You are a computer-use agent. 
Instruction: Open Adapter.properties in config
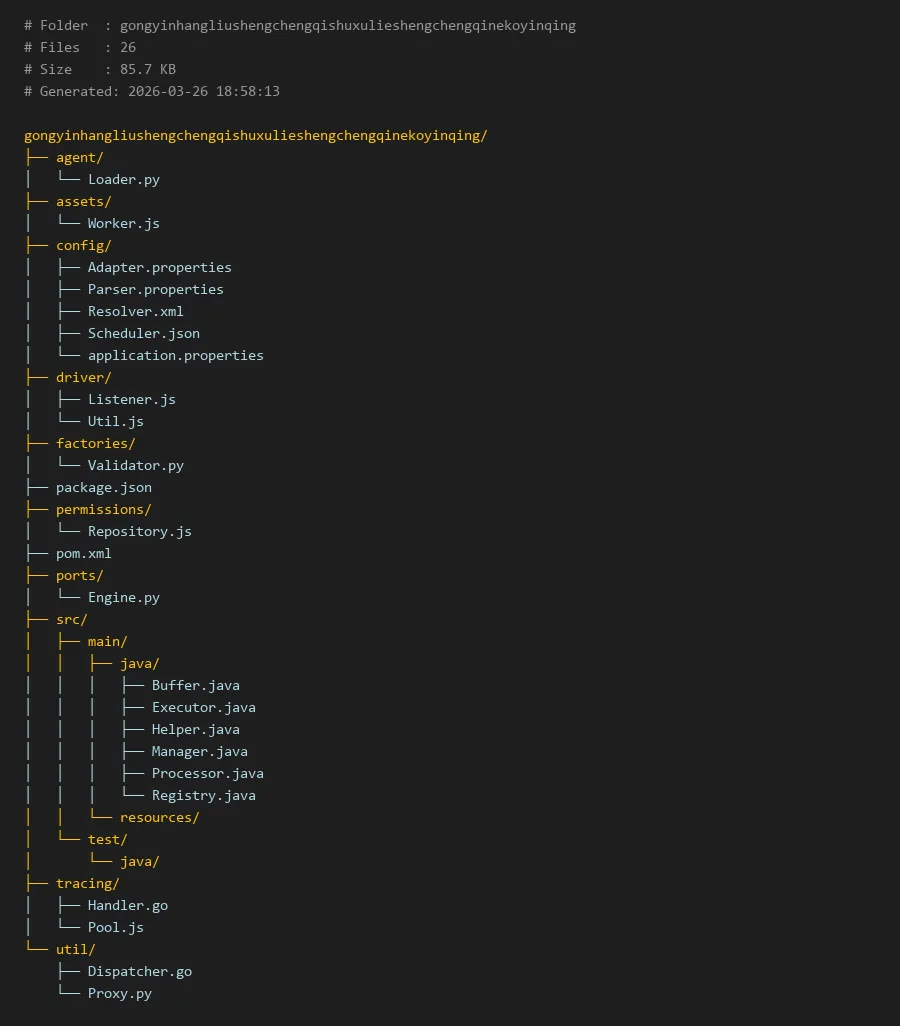(x=159, y=267)
